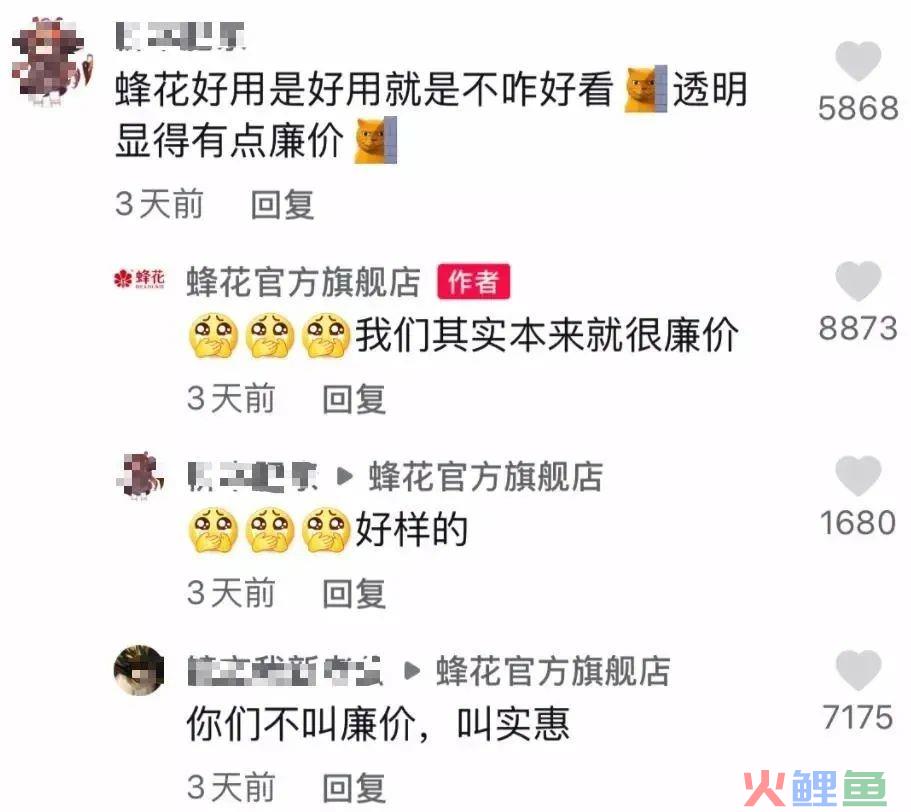Screen dimensions: 911x812
Task: Open round avatar of last commenter
Action: [x=139, y=670]
